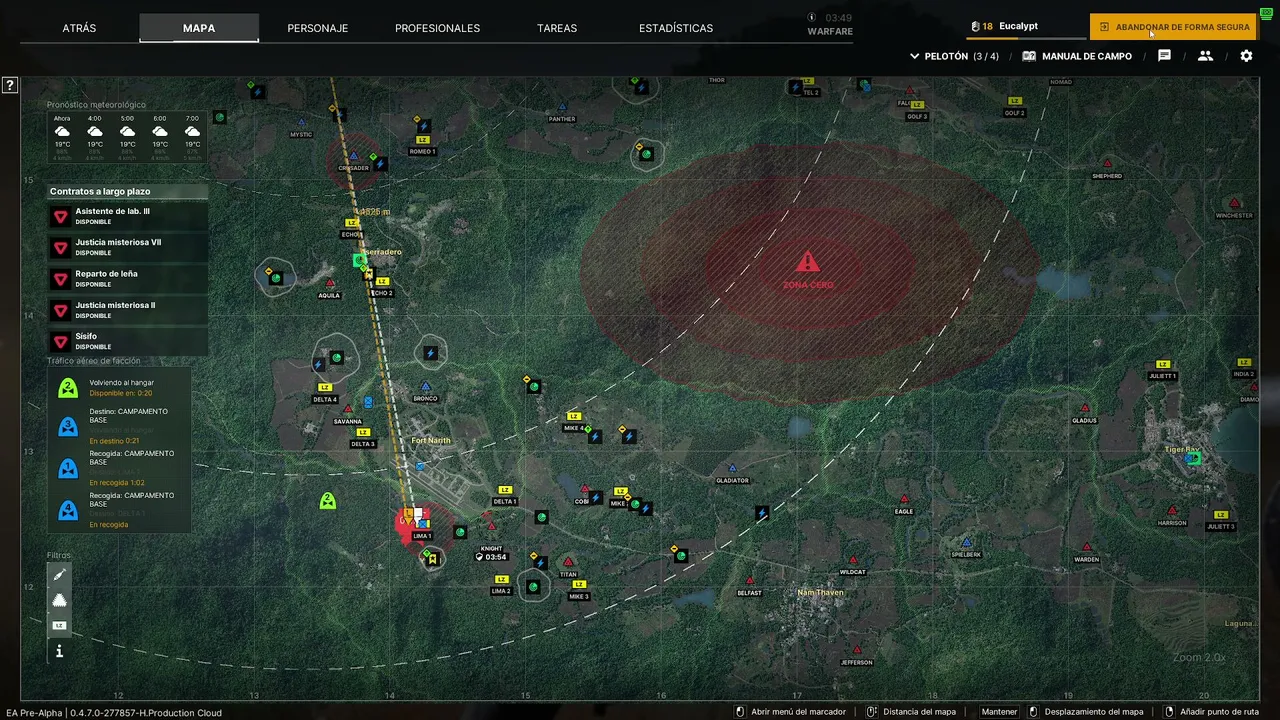Open the settings gear icon
This screenshot has width=1280, height=720.
click(1246, 56)
